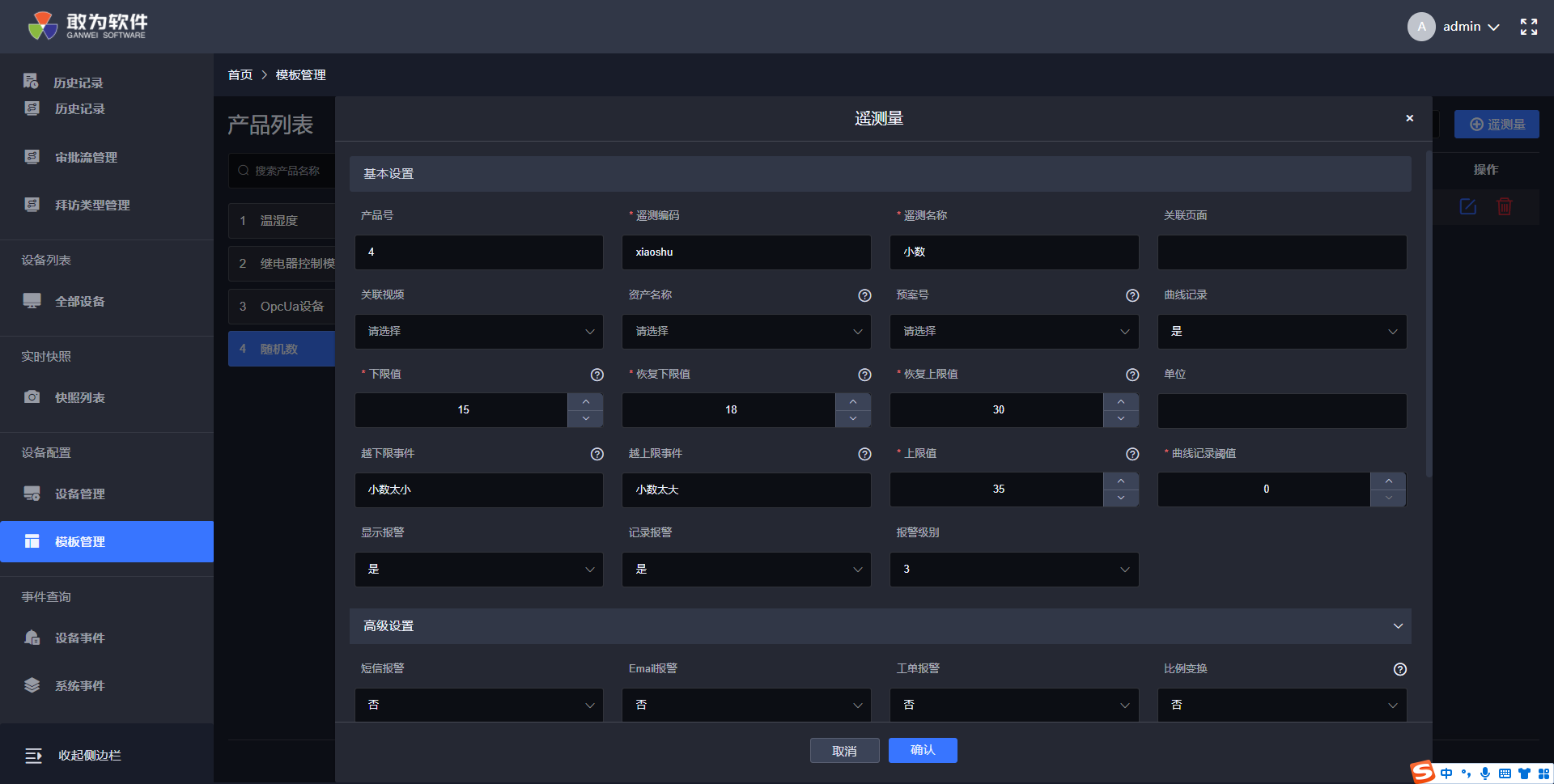The width and height of the screenshot is (1554, 784).
Task: Click help icon beside 比例变换 label
Action: click(x=1399, y=669)
